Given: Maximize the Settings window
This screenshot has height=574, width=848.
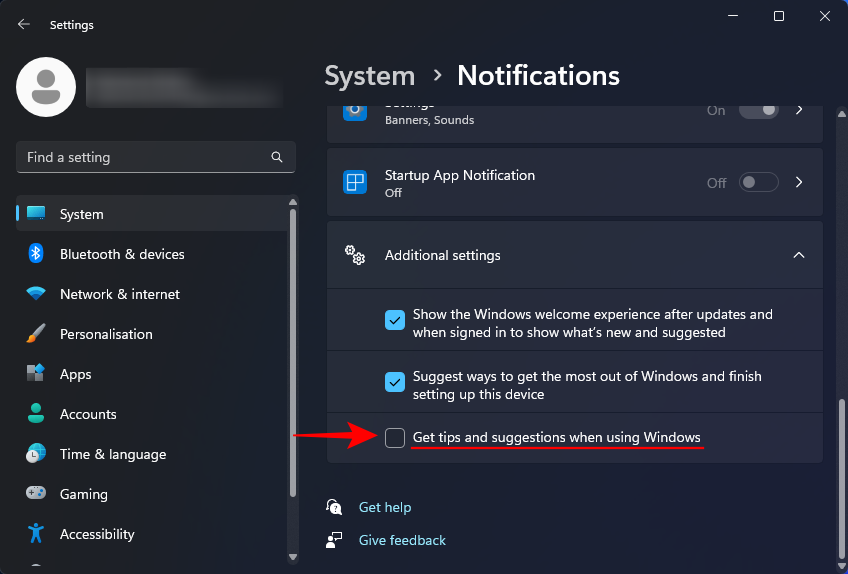Looking at the screenshot, I should pyautogui.click(x=779, y=16).
